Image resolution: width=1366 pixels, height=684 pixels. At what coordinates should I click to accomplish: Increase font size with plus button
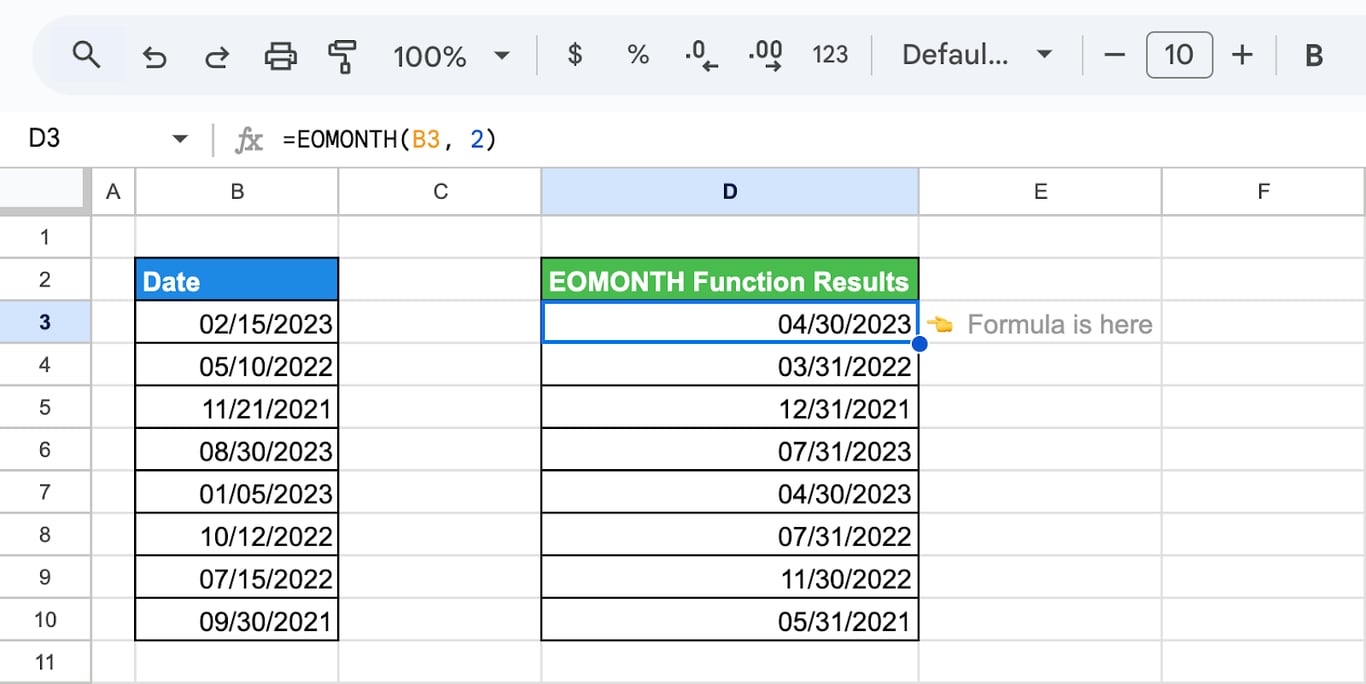(1242, 55)
